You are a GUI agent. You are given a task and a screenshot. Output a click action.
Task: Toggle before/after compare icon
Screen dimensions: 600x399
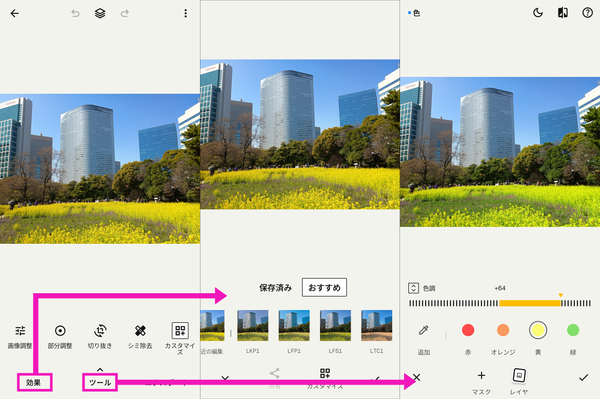coord(562,13)
